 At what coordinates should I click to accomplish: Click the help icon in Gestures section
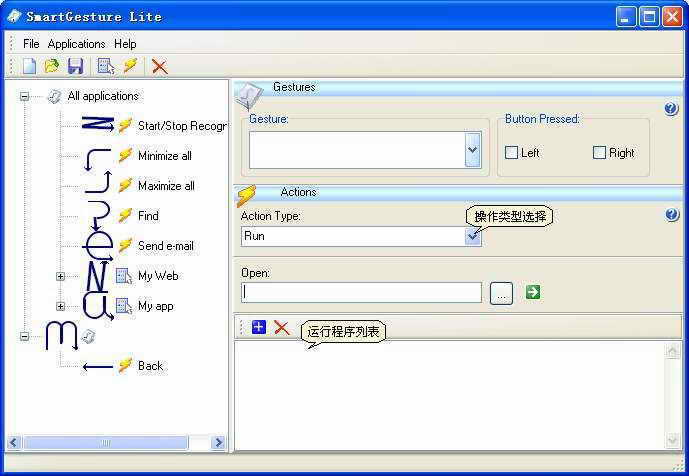click(x=672, y=109)
